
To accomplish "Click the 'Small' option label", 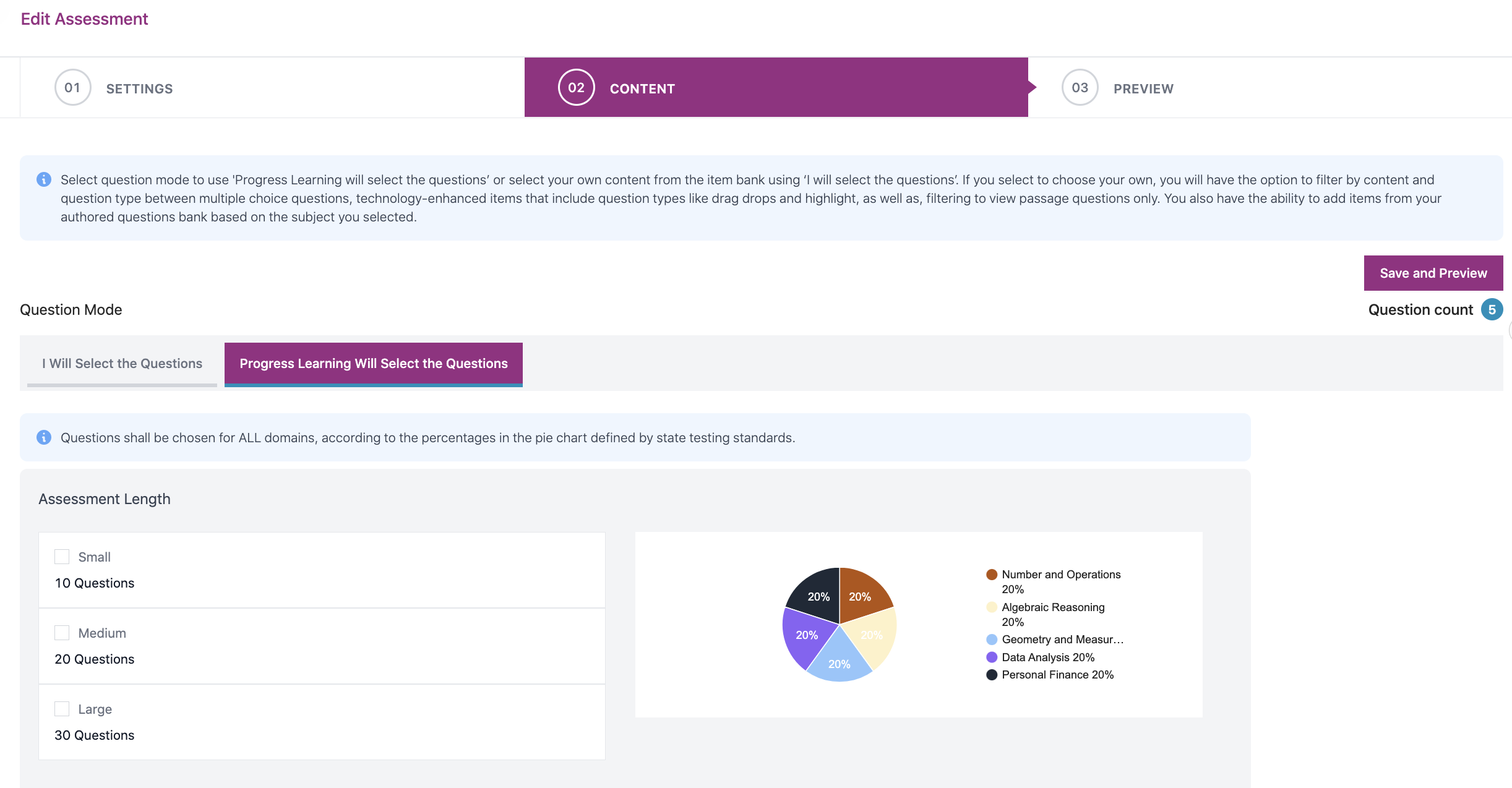I will [x=95, y=557].
